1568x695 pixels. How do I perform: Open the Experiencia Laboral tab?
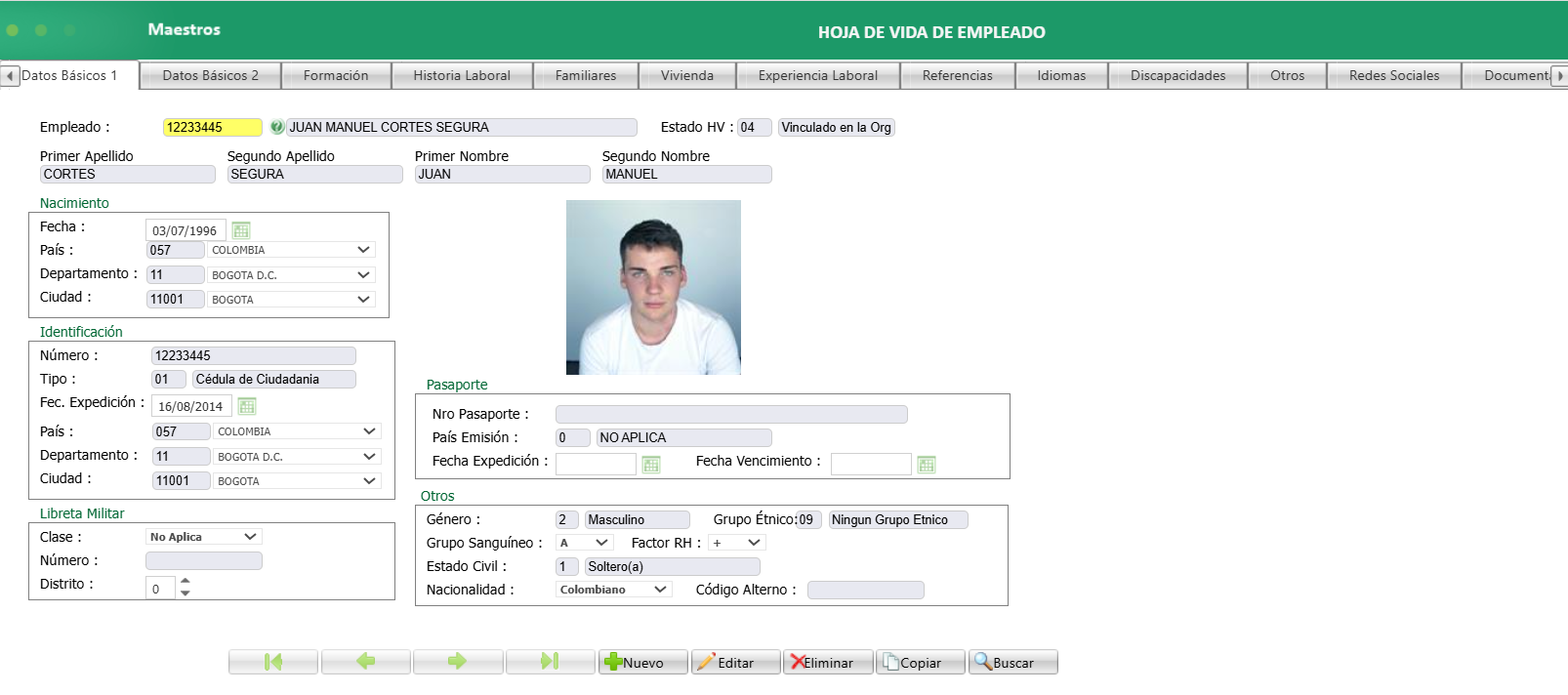818,75
